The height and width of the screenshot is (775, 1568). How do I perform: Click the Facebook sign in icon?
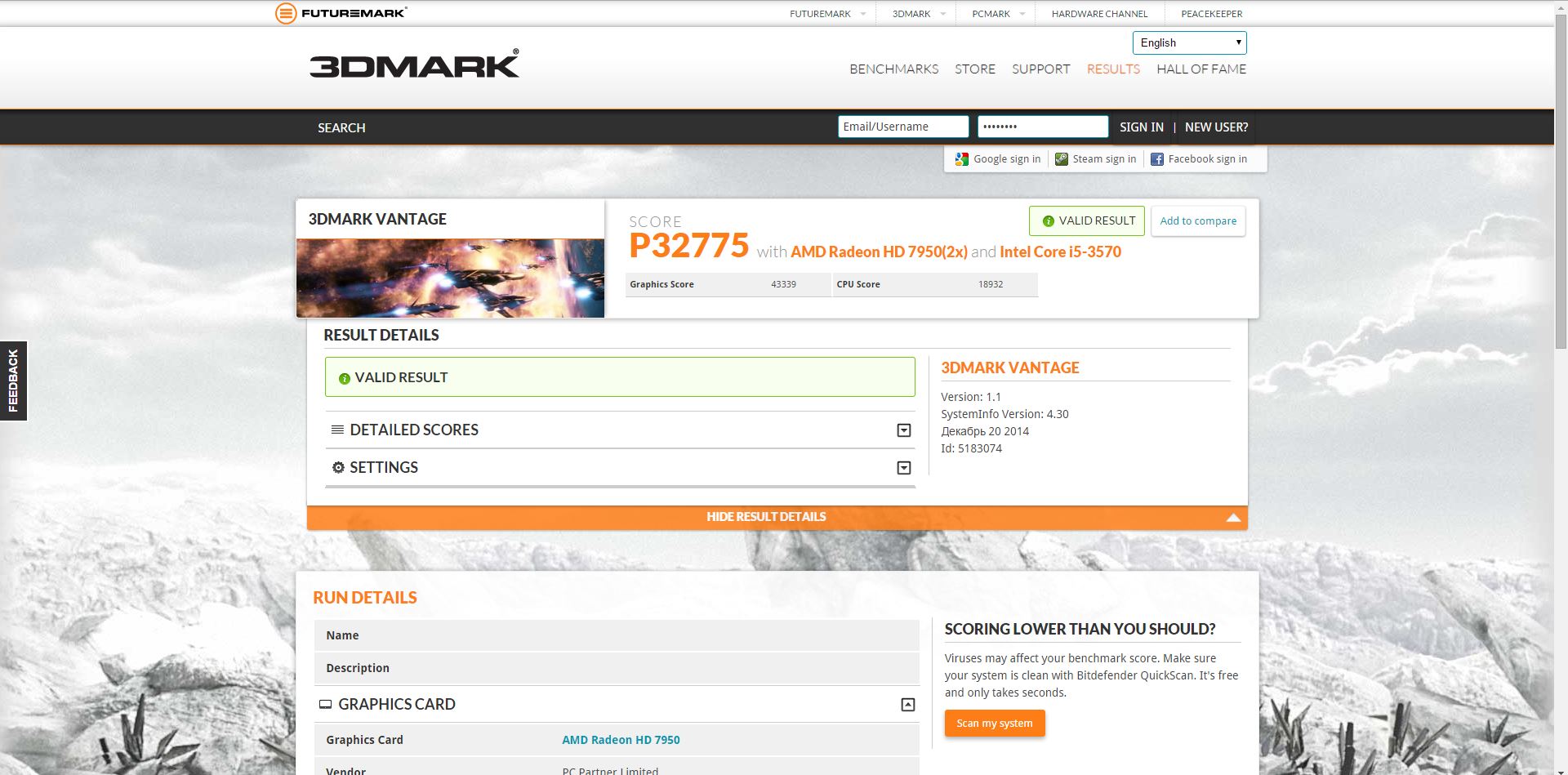pyautogui.click(x=1157, y=159)
